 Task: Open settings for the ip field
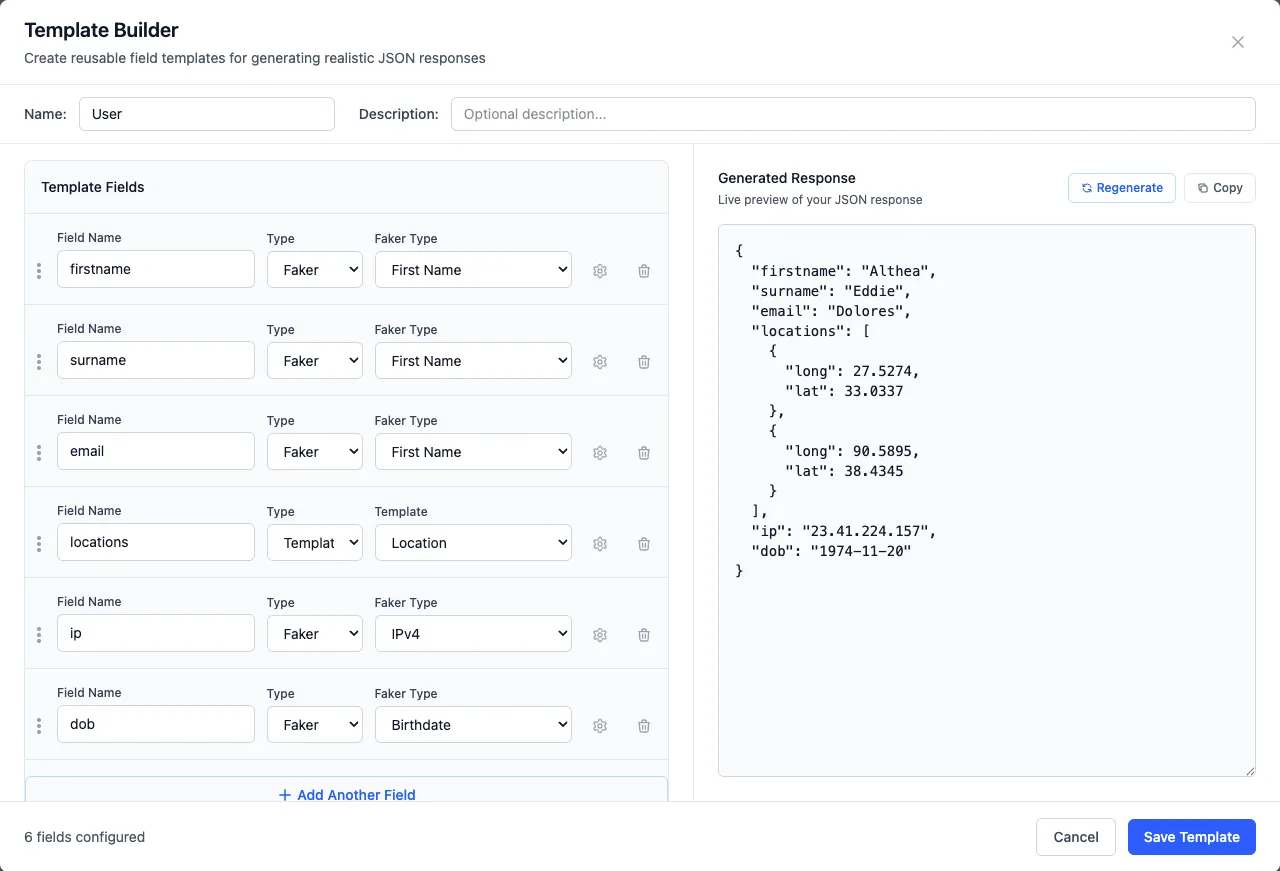(x=600, y=634)
